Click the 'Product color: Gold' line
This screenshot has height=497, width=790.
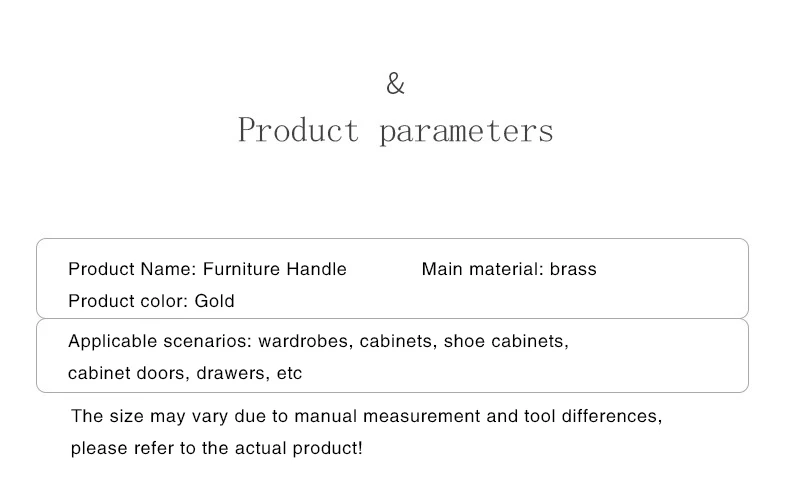151,301
